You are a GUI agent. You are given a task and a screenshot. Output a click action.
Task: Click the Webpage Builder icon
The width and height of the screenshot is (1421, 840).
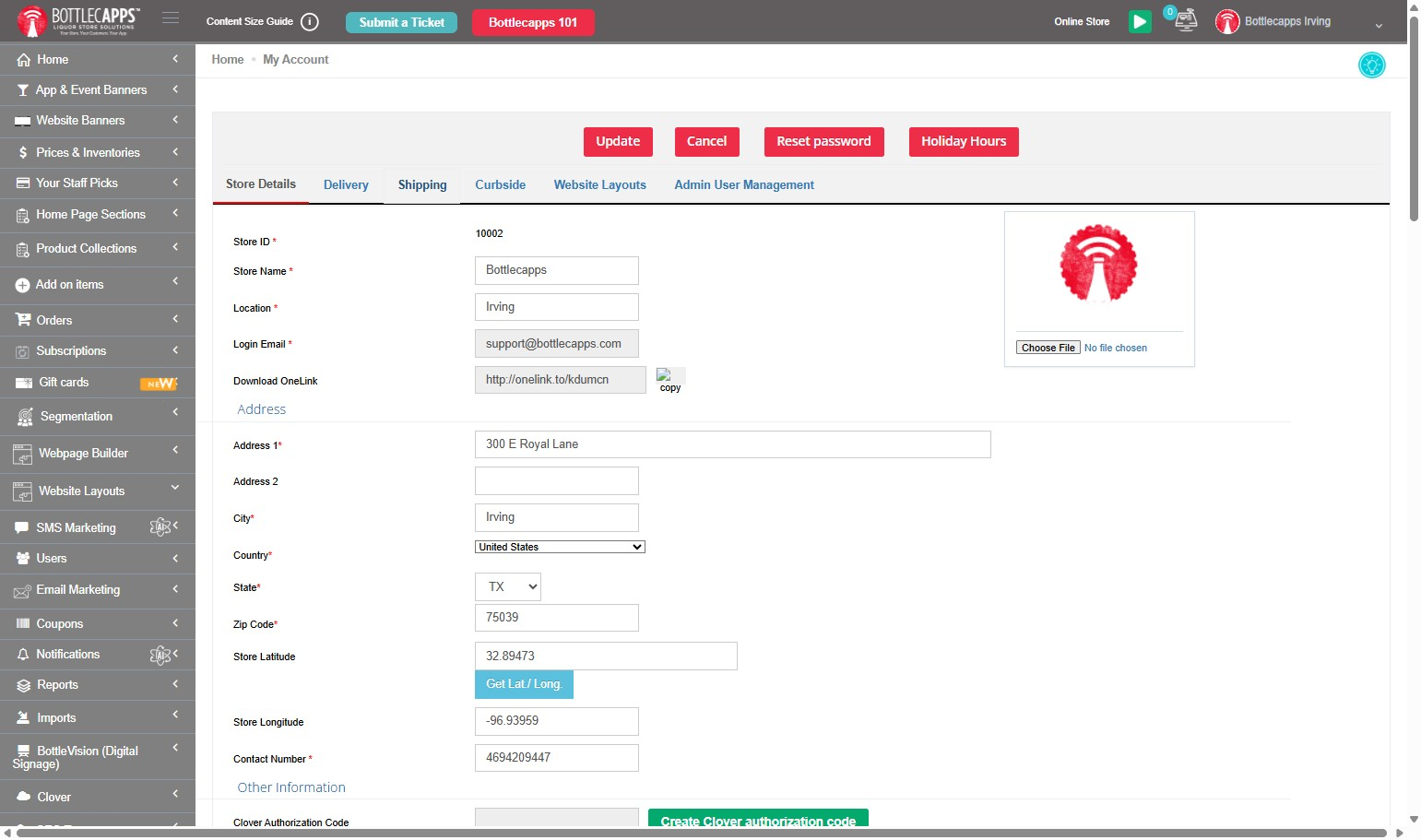coord(23,454)
